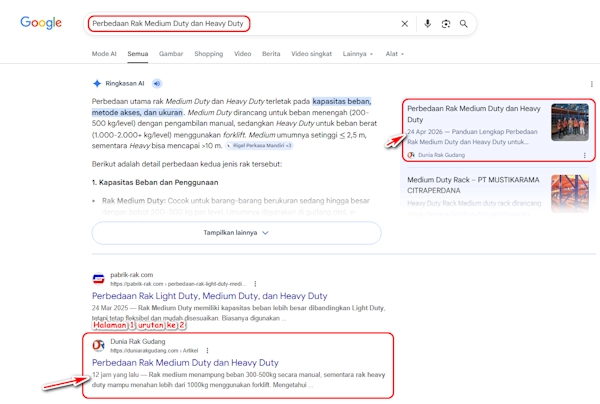Open the Video singkat tab
Screen dimensions: 600x404
tap(311, 54)
